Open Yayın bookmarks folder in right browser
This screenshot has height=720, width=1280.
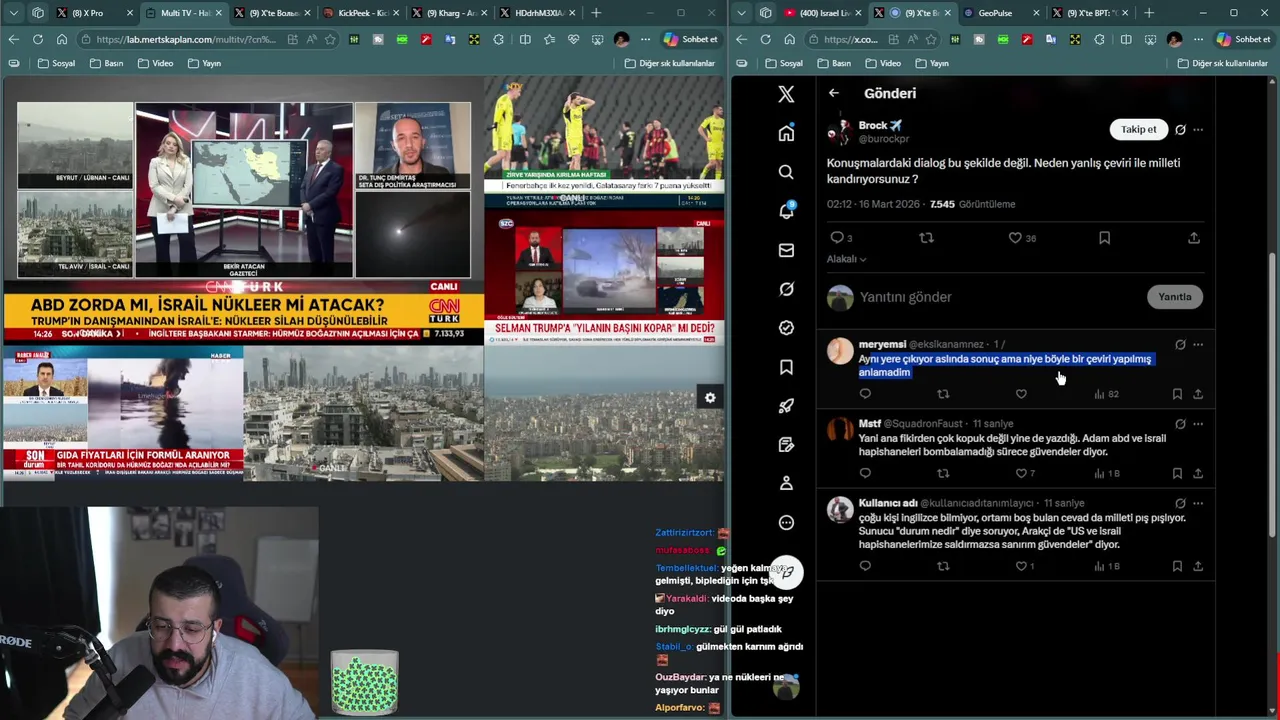pyautogui.click(x=931, y=63)
